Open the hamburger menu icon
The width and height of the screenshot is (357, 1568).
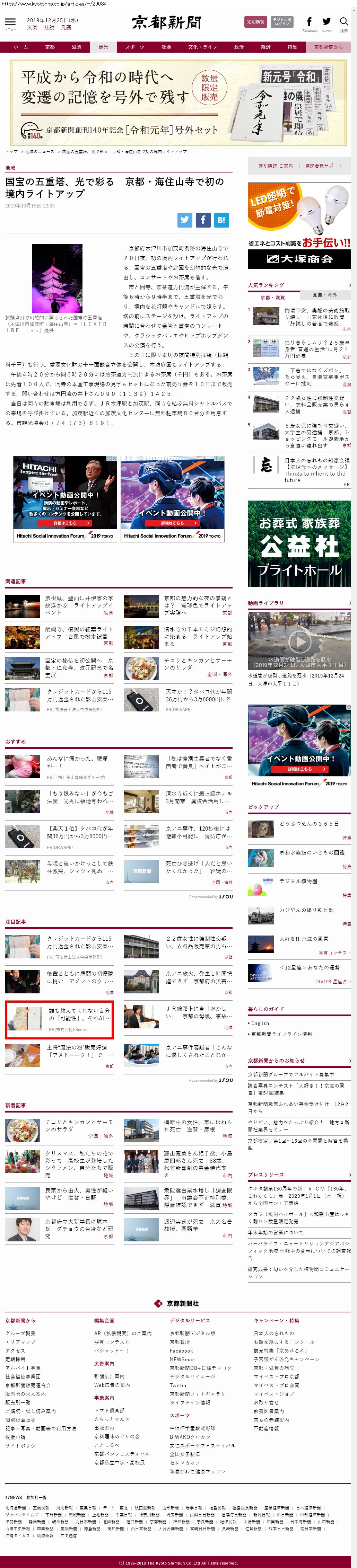coord(10,23)
